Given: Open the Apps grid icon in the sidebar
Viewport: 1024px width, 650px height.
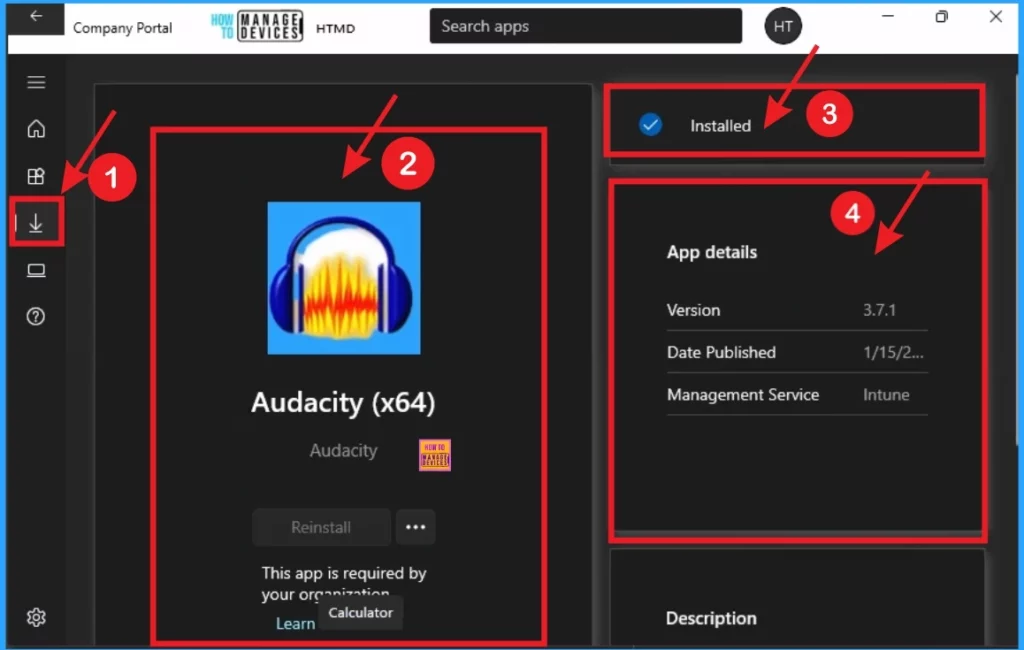Looking at the screenshot, I should pyautogui.click(x=36, y=176).
